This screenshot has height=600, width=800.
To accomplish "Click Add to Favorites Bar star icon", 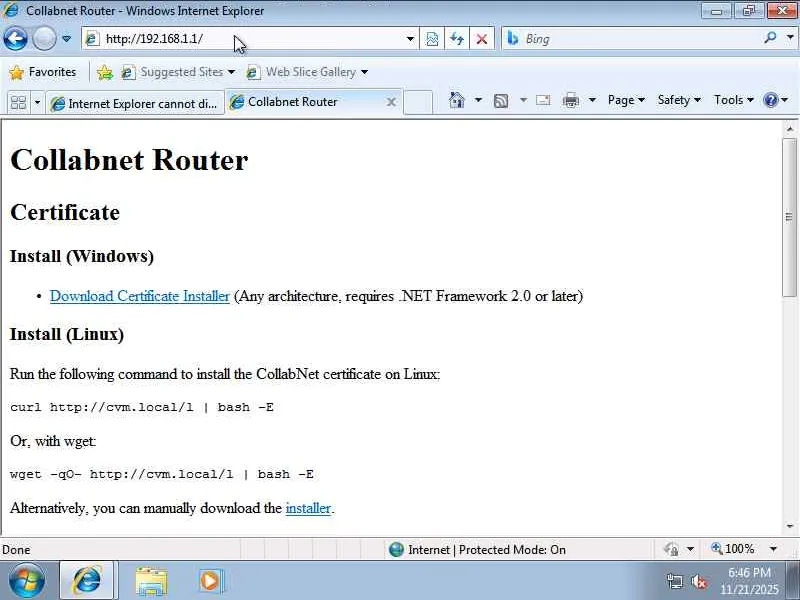I will click(x=105, y=72).
